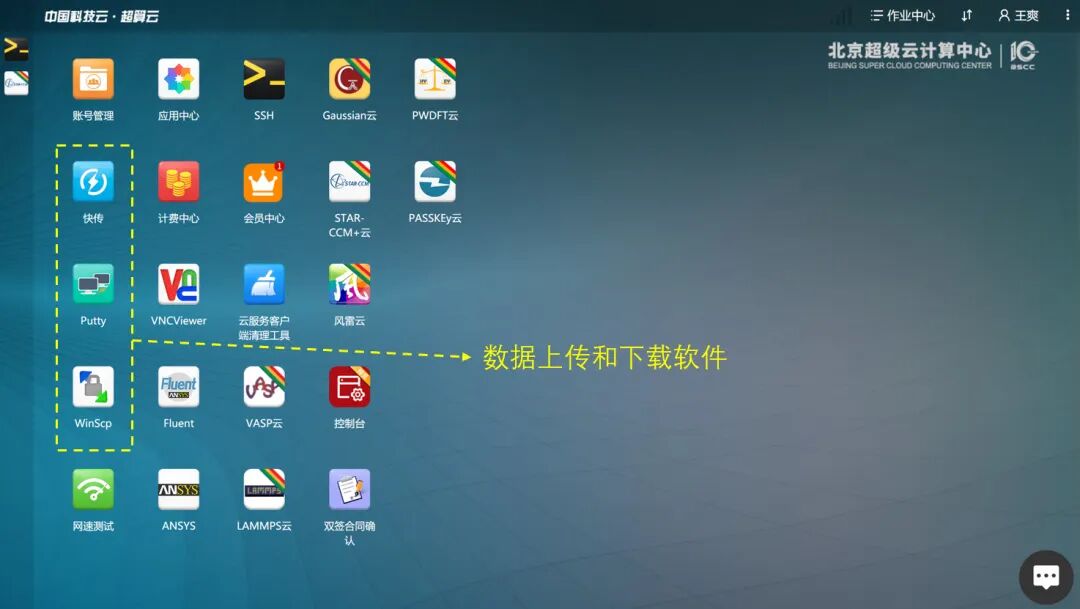This screenshot has width=1080, height=609.
Task: Click the transfer arrows icon in the top bar
Action: point(967,15)
